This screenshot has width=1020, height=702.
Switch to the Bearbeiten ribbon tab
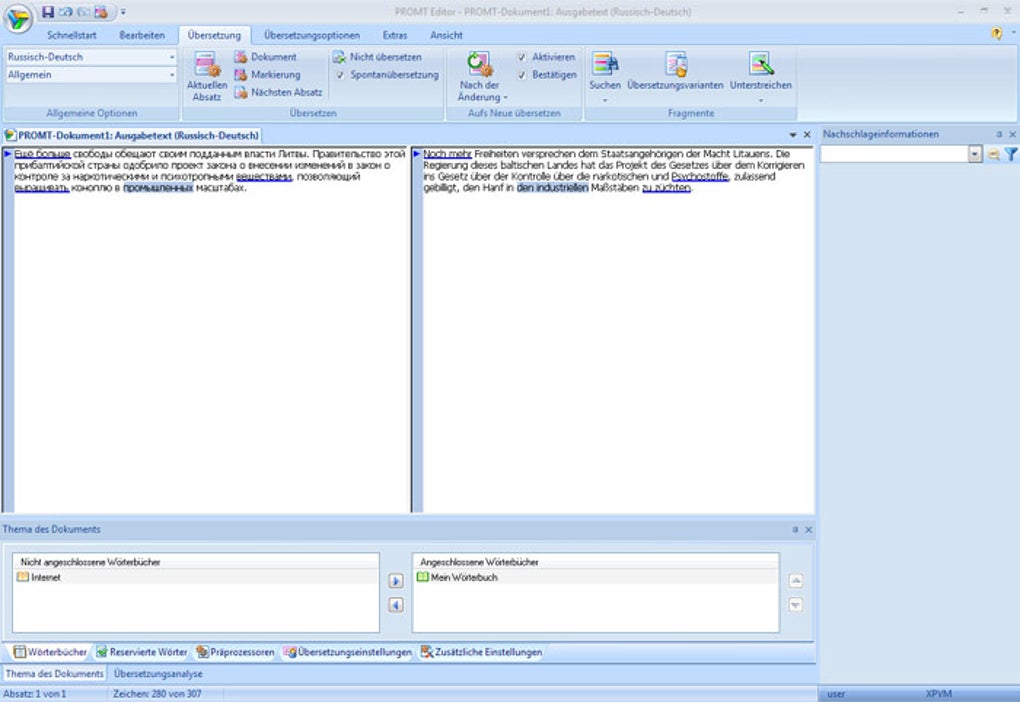pos(142,35)
